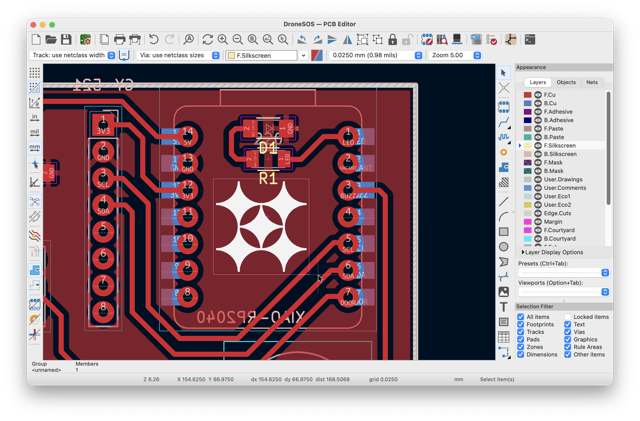Select the B.Silkscreen layer row

[x=562, y=154]
